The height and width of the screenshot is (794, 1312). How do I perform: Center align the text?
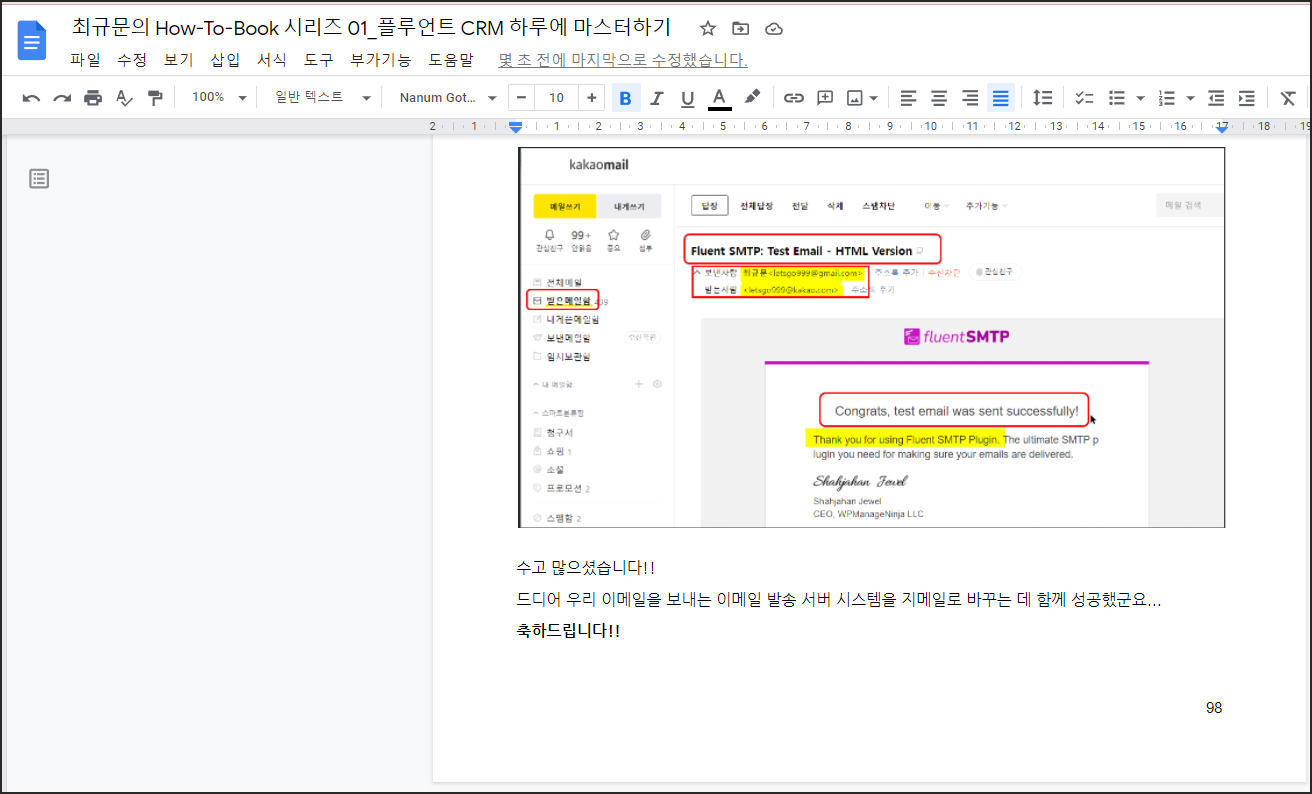pos(939,98)
